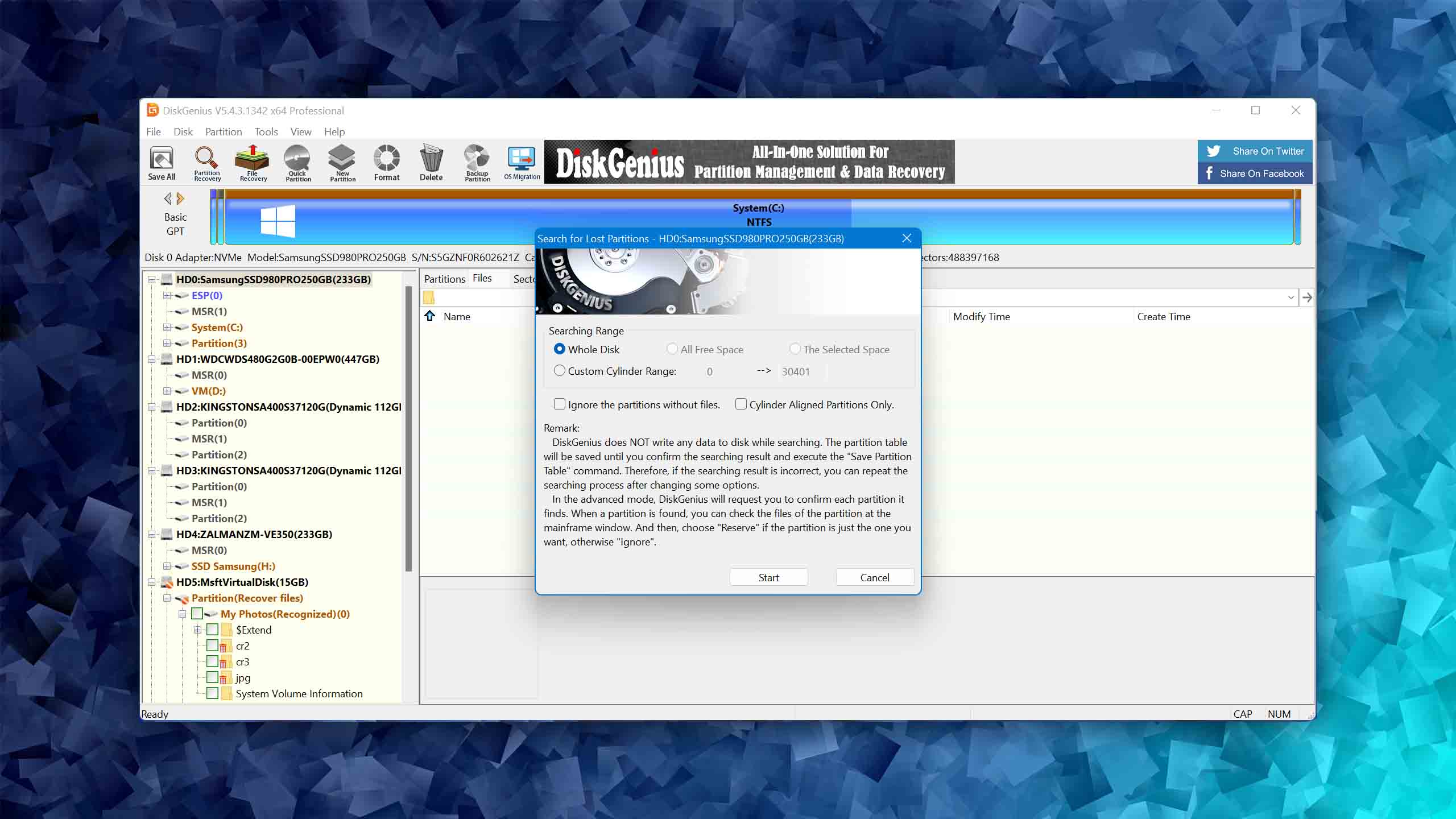Expand the Partition(3) tree node
This screenshot has height=819, width=1456.
click(167, 343)
